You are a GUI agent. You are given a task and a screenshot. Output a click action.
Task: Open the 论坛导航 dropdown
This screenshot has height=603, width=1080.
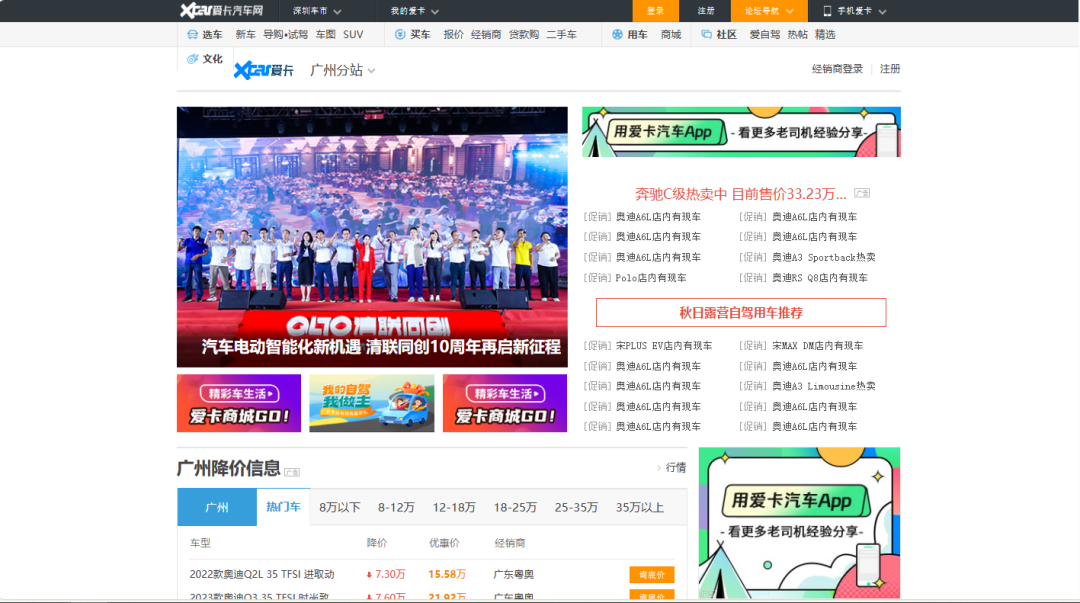(x=769, y=11)
